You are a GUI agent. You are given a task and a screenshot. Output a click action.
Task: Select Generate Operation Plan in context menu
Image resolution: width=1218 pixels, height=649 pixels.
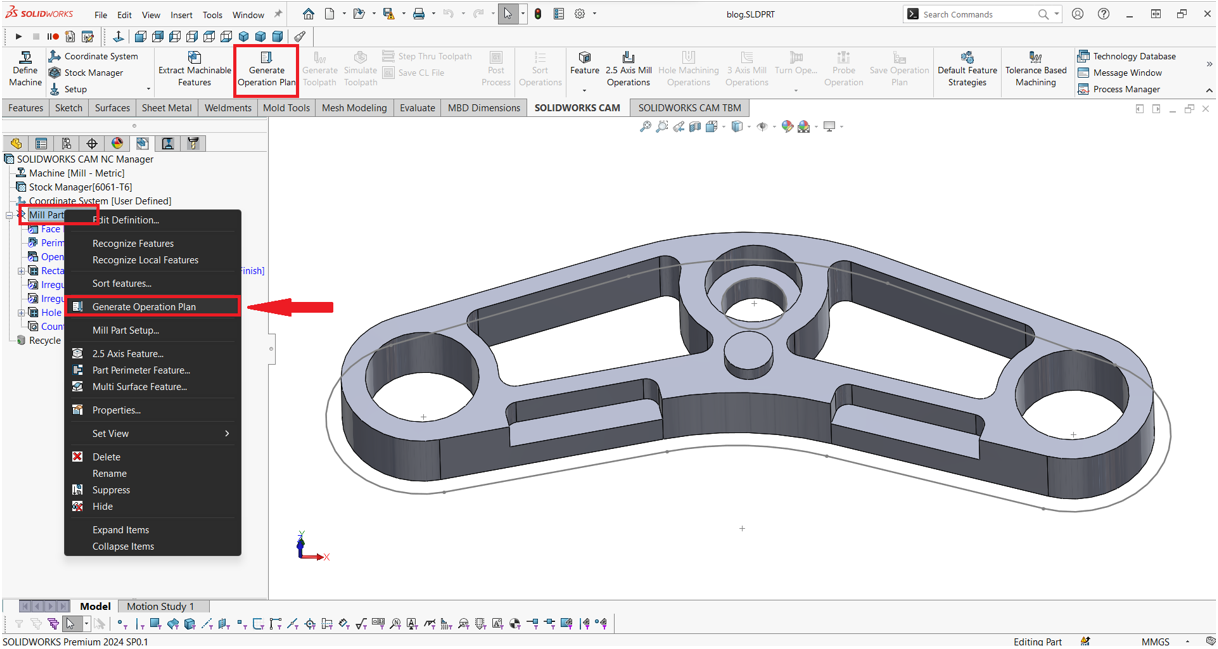point(144,307)
